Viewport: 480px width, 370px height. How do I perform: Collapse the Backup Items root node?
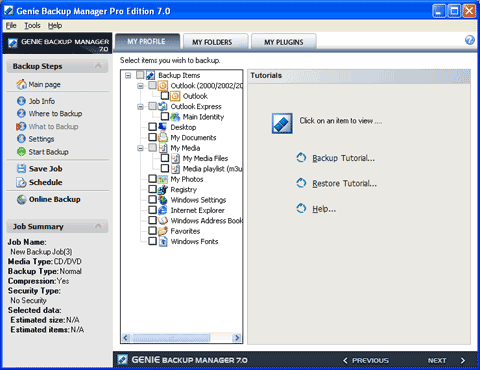click(x=128, y=76)
